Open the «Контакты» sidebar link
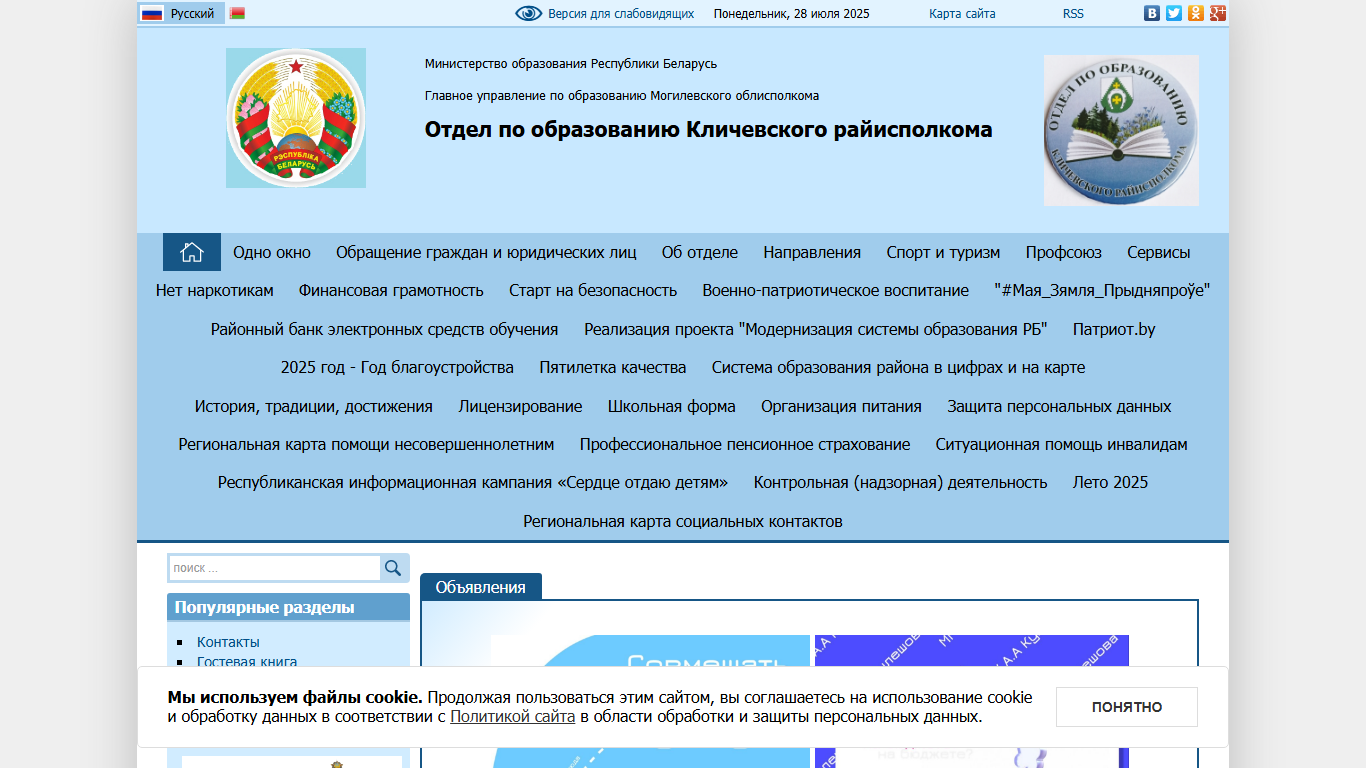 [228, 642]
